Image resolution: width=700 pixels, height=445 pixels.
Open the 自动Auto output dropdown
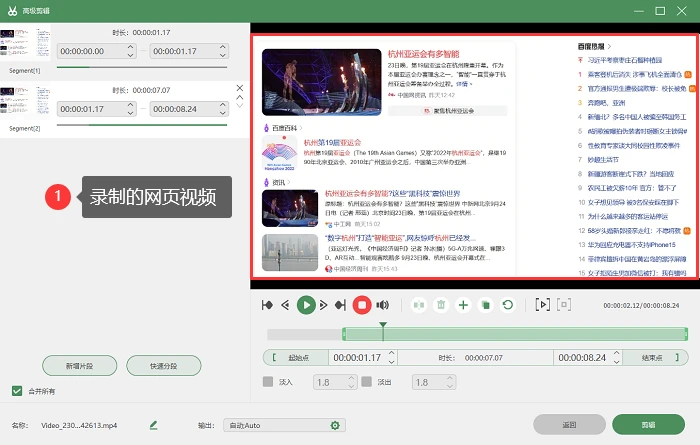[x=284, y=425]
